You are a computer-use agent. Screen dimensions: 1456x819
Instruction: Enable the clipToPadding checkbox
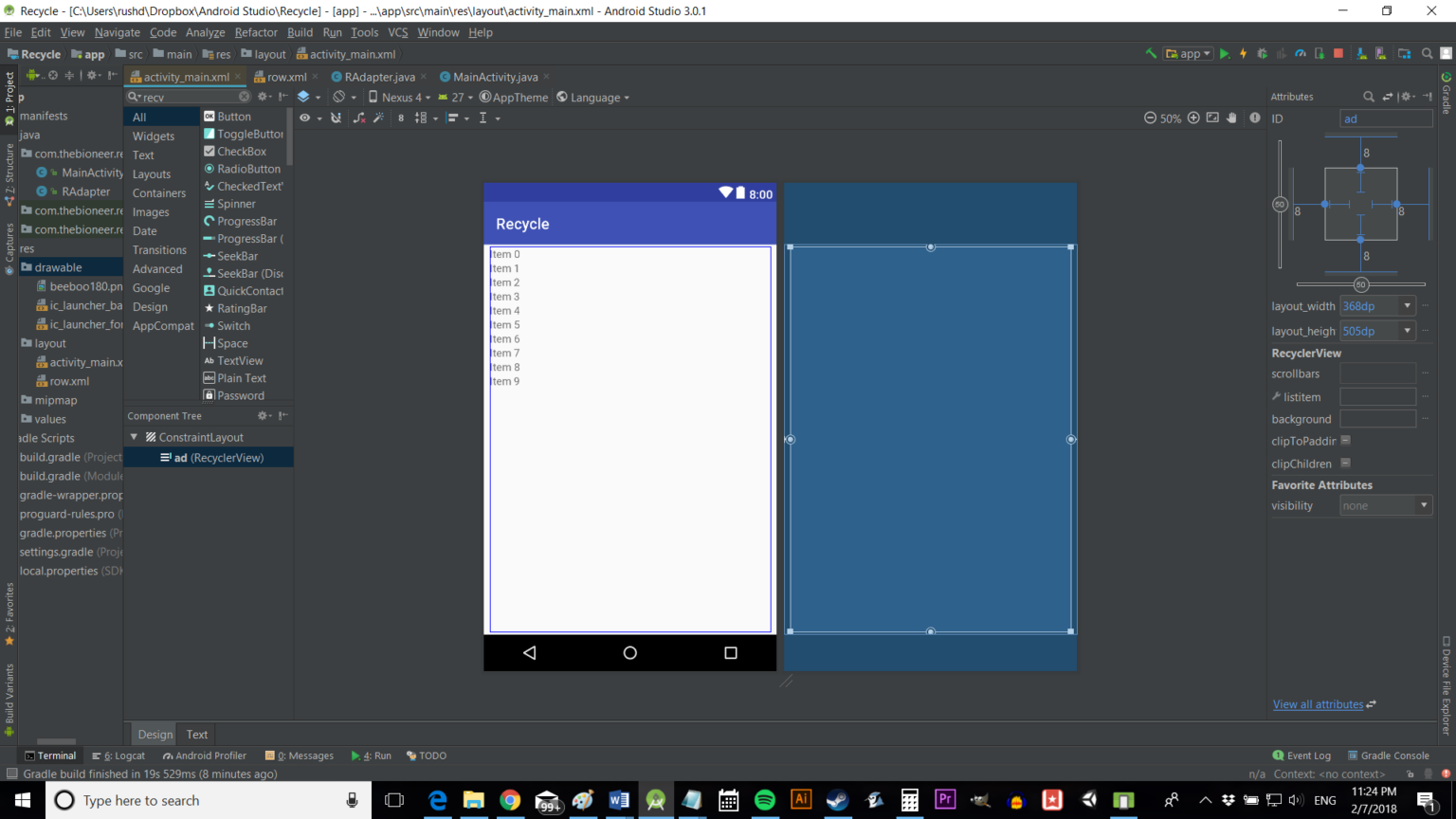[x=1344, y=441]
